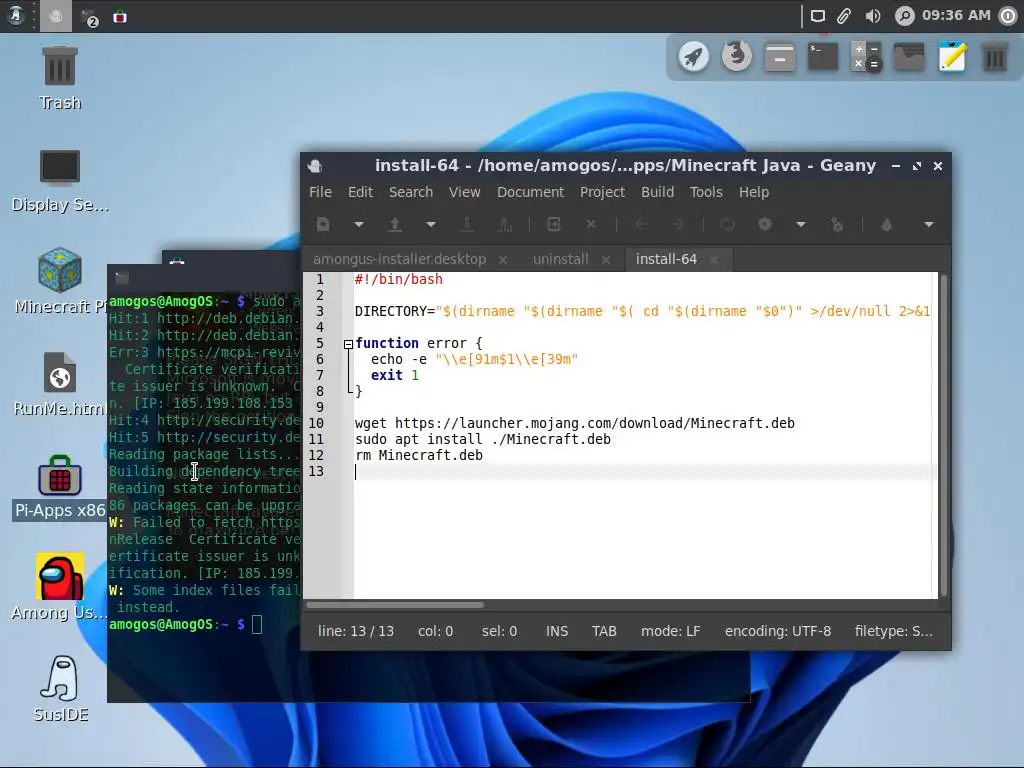The height and width of the screenshot is (768, 1024).
Task: Open the terminal icon in the dock
Action: point(823,57)
